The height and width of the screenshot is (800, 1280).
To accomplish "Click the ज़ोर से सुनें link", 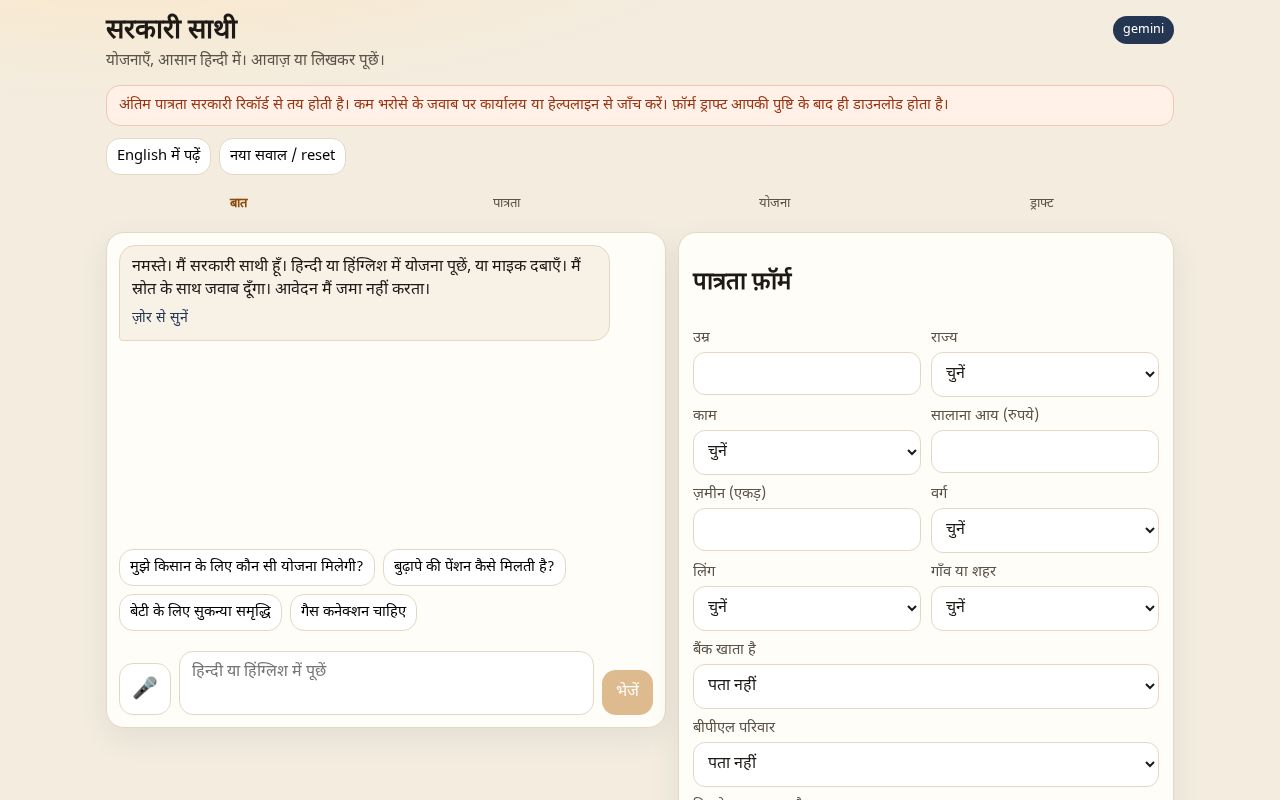I will (160, 317).
